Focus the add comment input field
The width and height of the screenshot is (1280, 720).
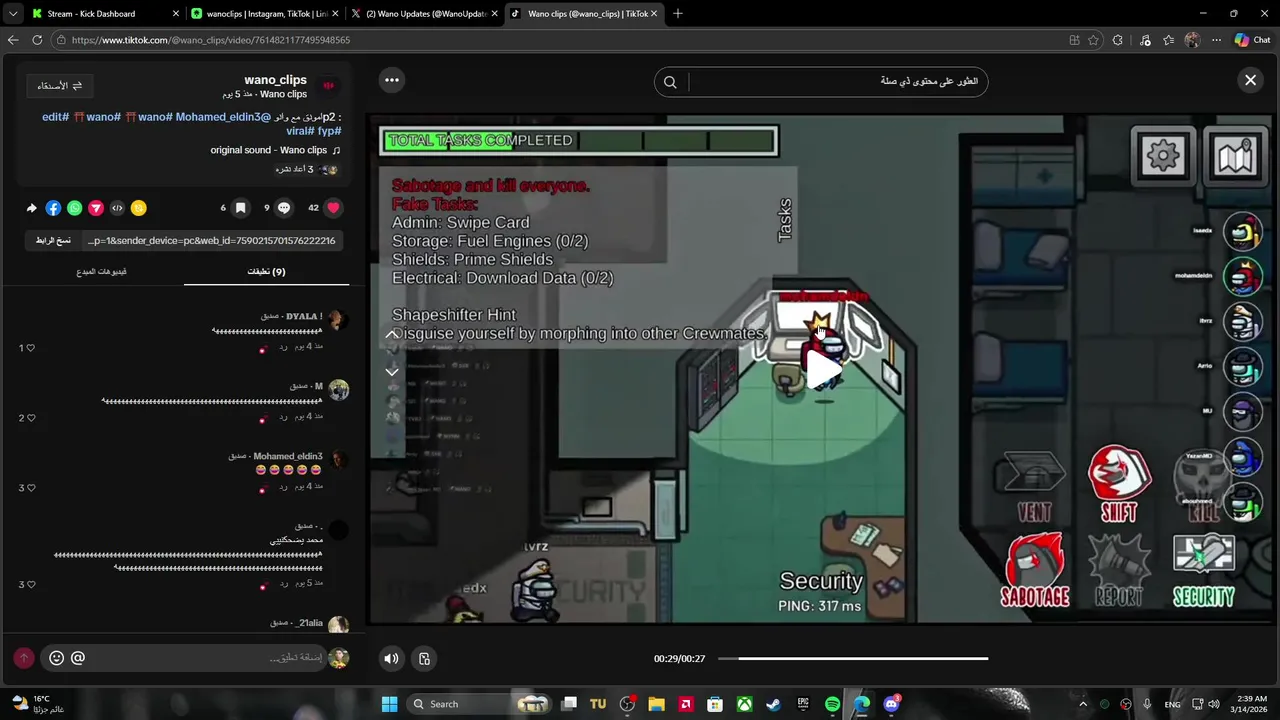point(208,658)
